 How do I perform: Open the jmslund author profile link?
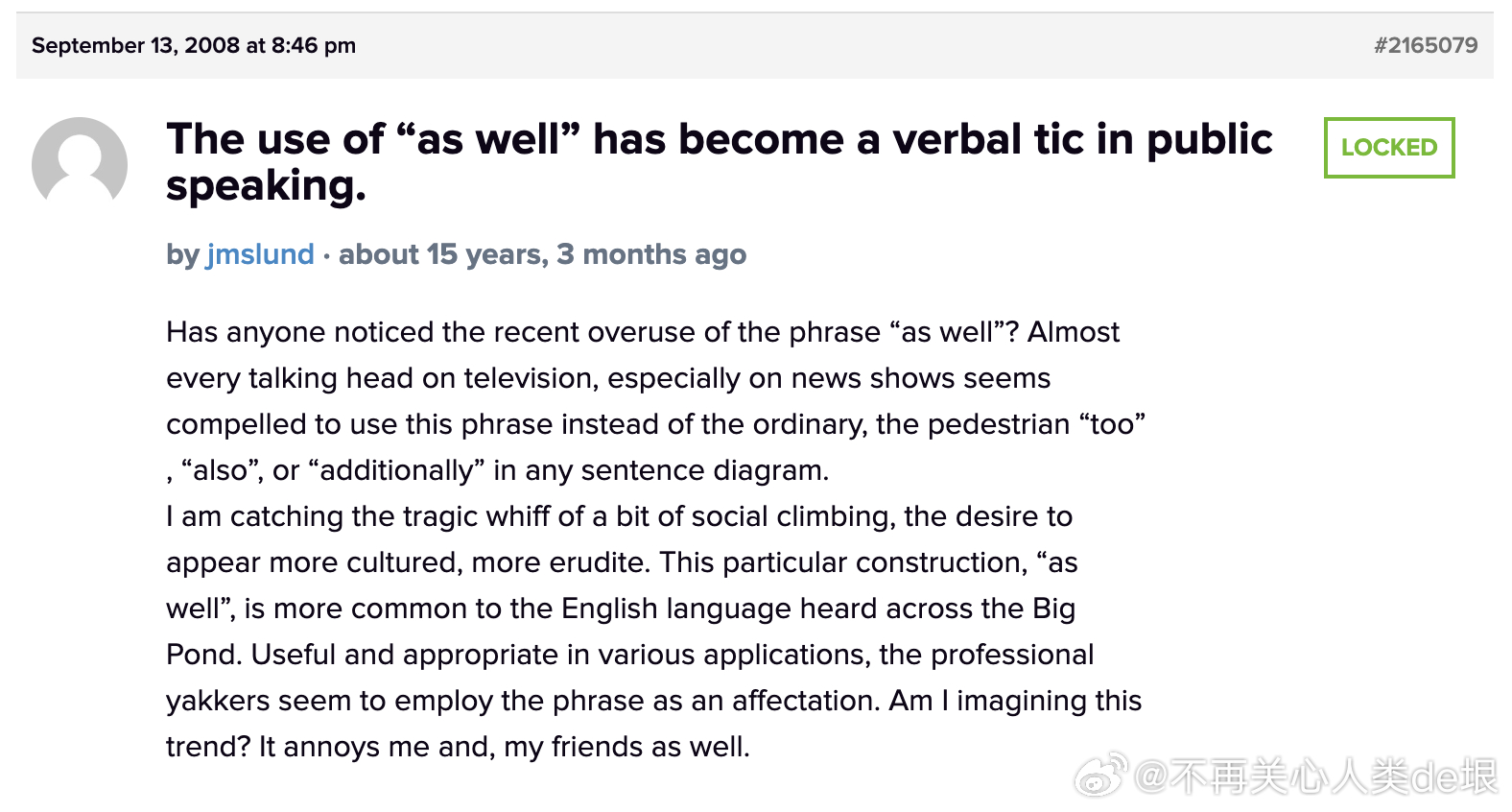(260, 254)
